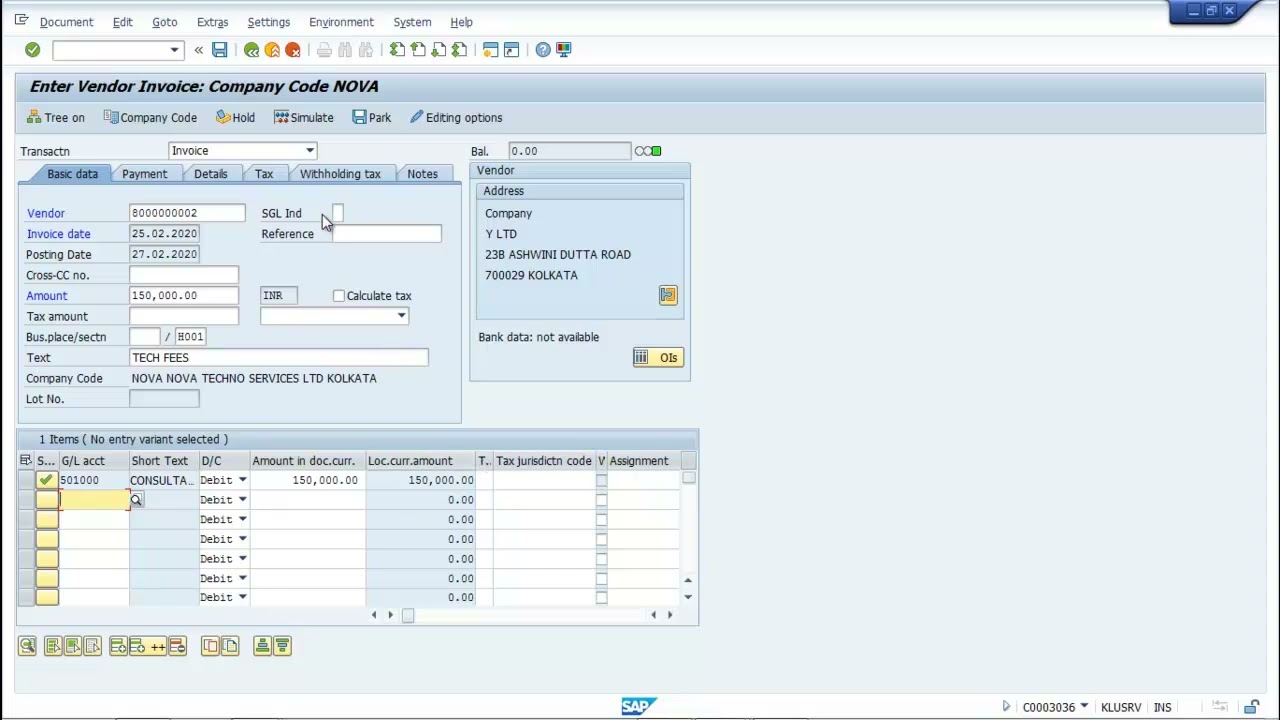Open the tax code dropdown beside Tax amount
Image resolution: width=1280 pixels, height=720 pixels.
(401, 317)
